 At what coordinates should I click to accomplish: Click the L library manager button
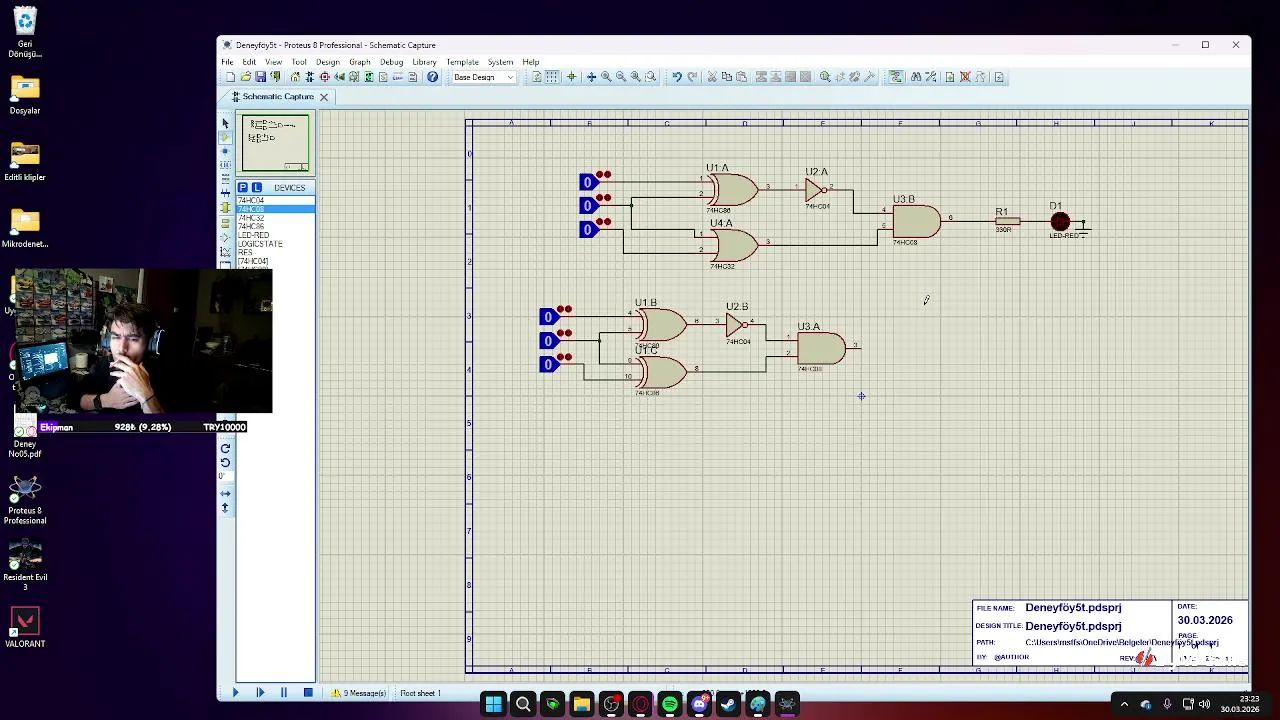tap(257, 187)
